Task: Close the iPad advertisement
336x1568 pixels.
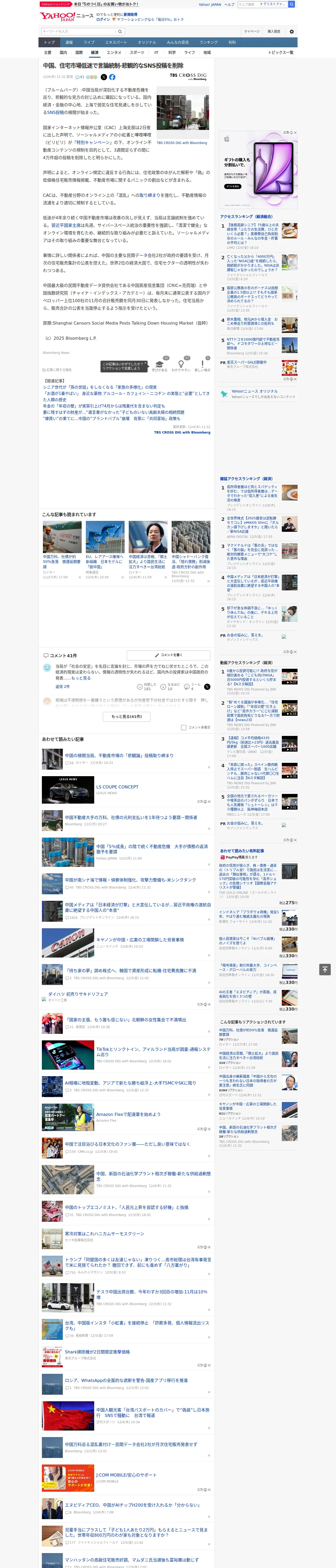Action: click(x=295, y=133)
